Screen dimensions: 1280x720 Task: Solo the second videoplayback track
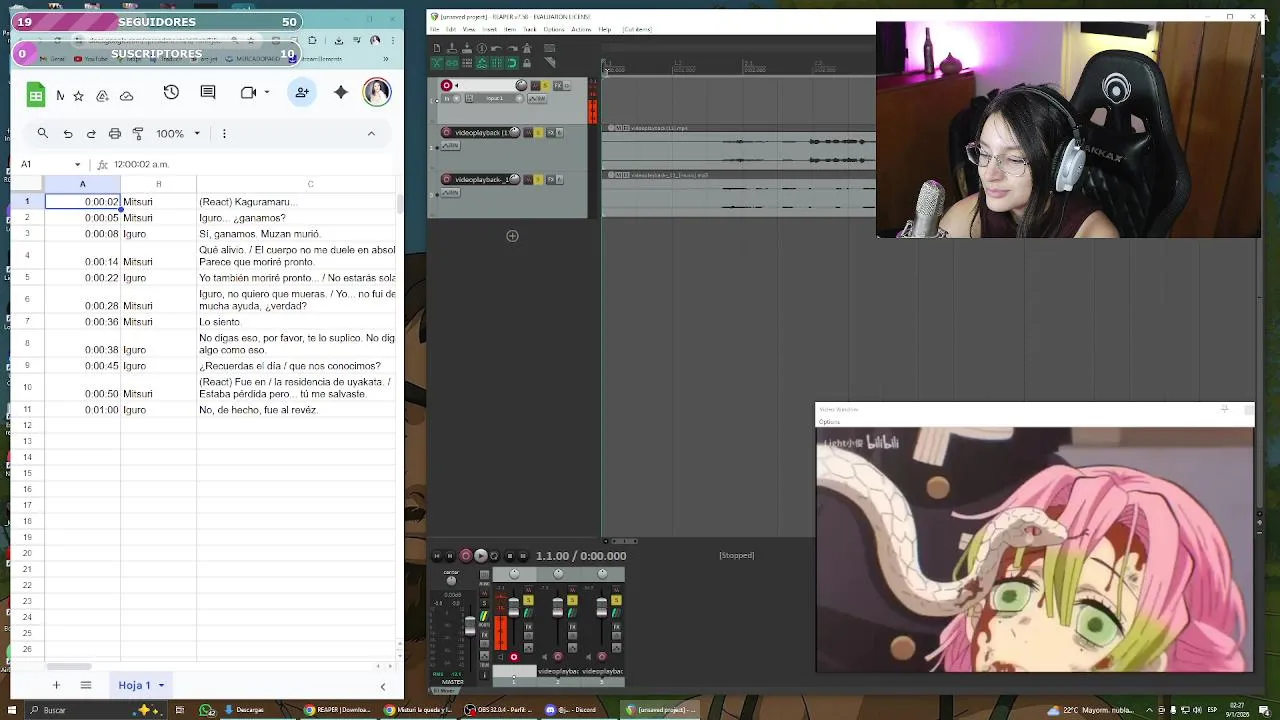tap(538, 179)
